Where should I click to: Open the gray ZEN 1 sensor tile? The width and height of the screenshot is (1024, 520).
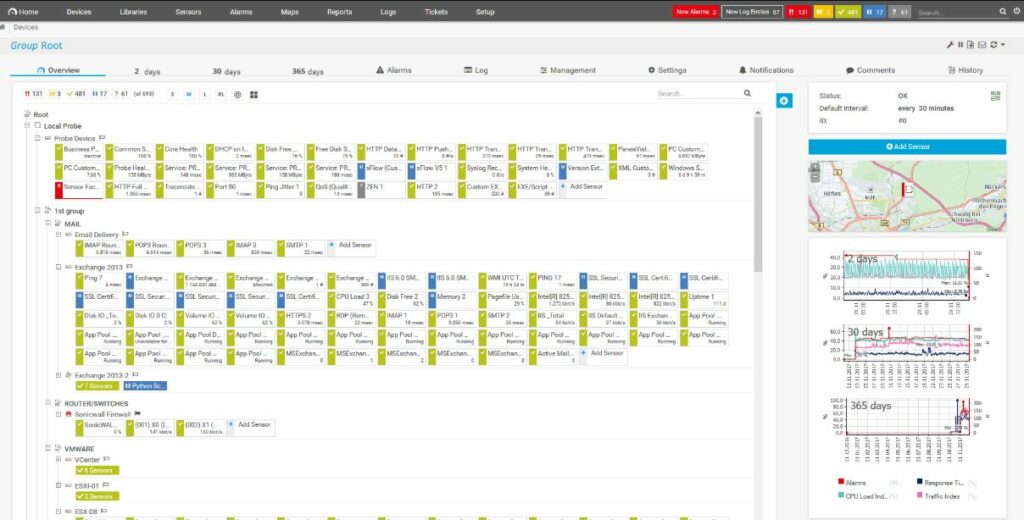coord(382,190)
